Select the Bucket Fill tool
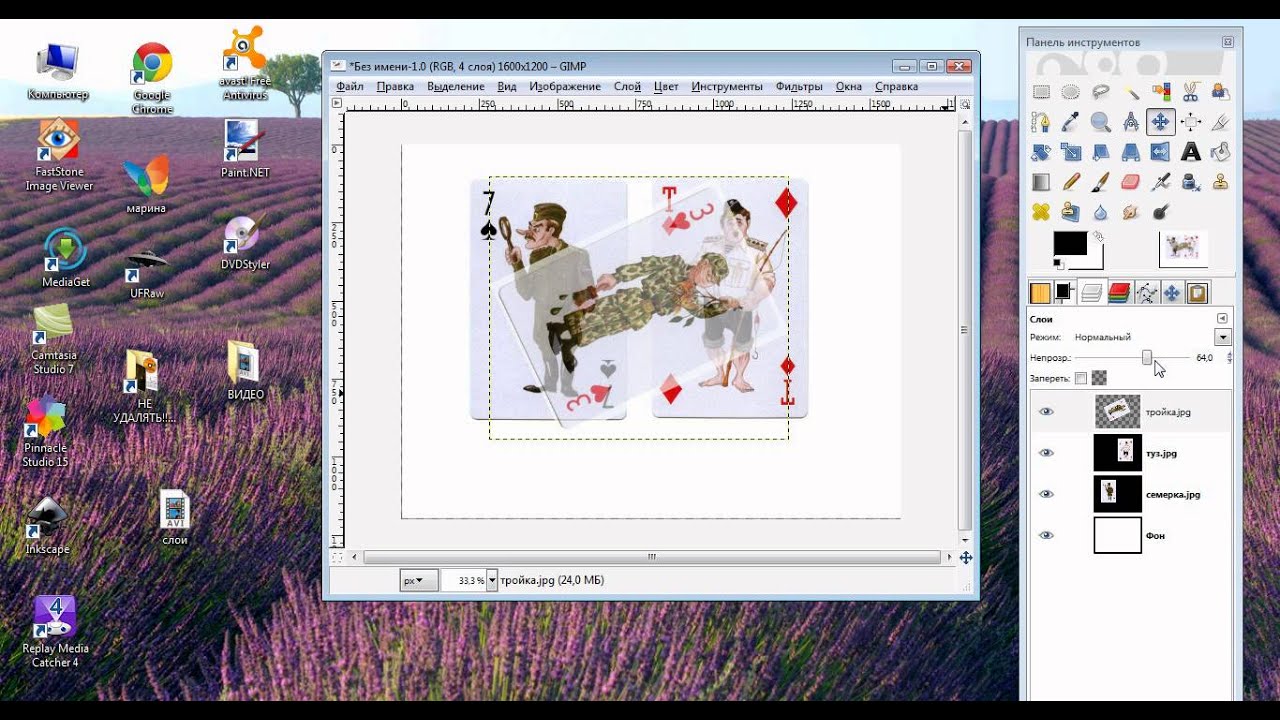The height and width of the screenshot is (720, 1280). pyautogui.click(x=1220, y=152)
